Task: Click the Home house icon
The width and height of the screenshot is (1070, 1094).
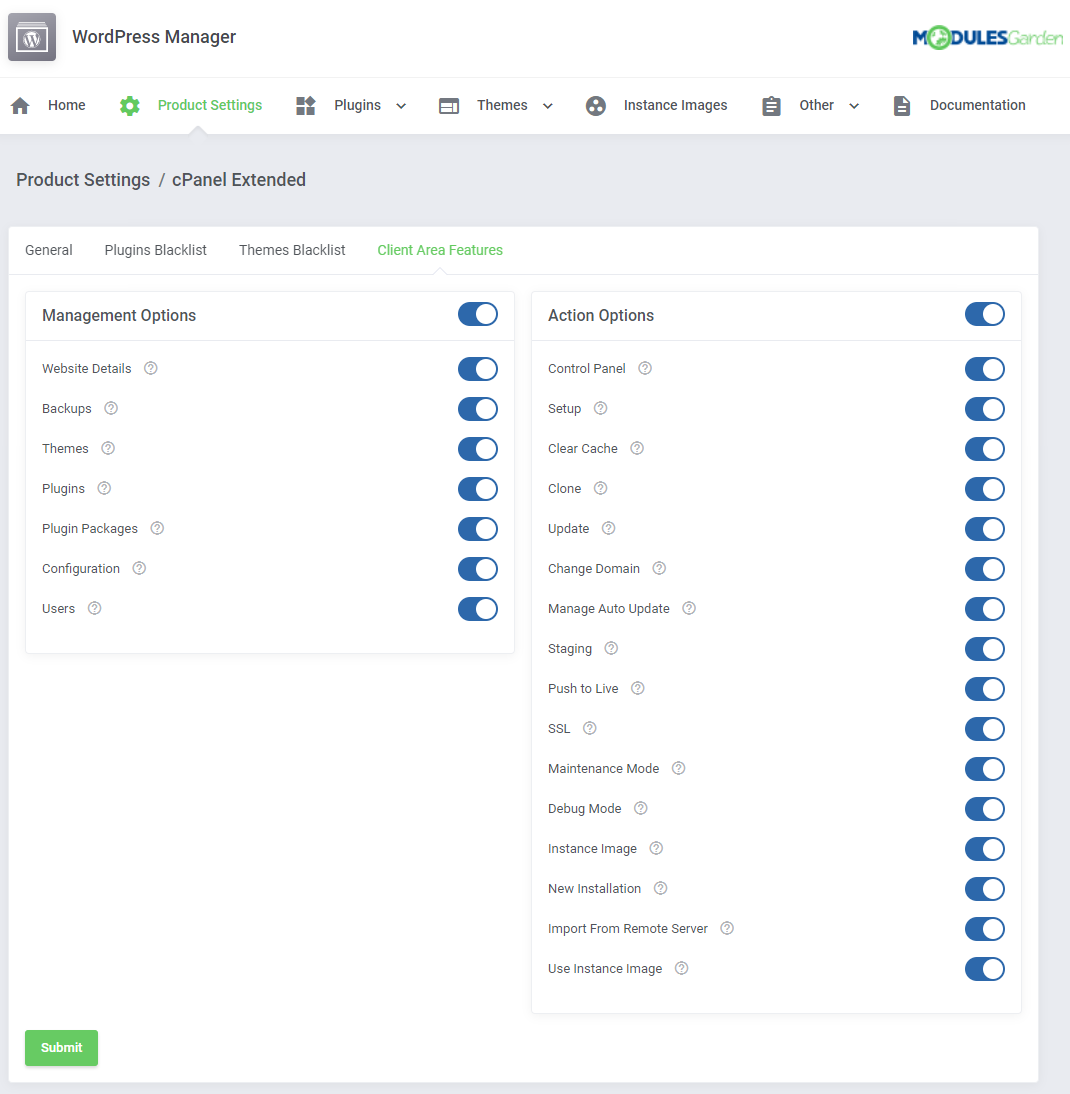Action: [x=20, y=105]
